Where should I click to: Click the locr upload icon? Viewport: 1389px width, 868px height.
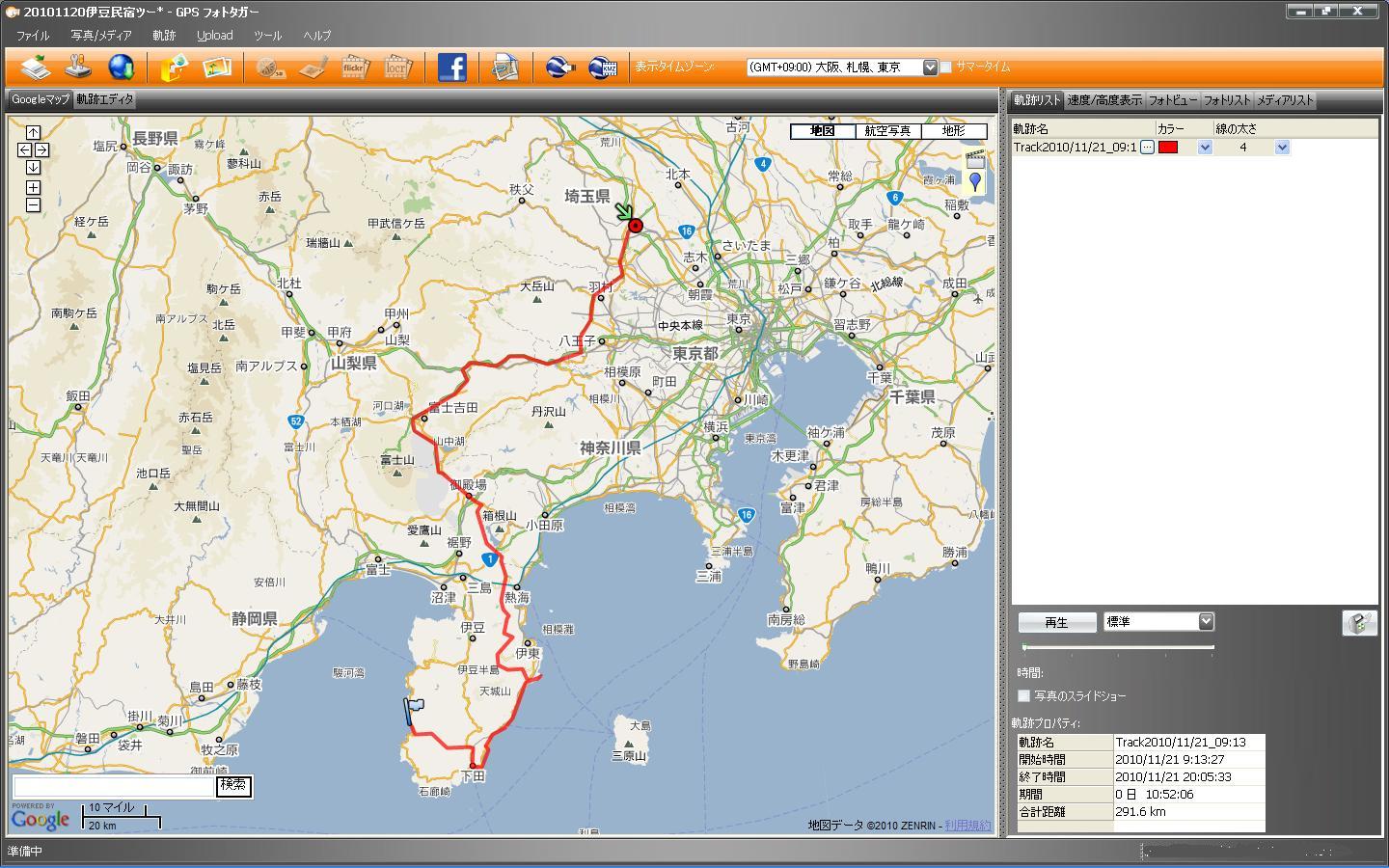click(x=396, y=68)
